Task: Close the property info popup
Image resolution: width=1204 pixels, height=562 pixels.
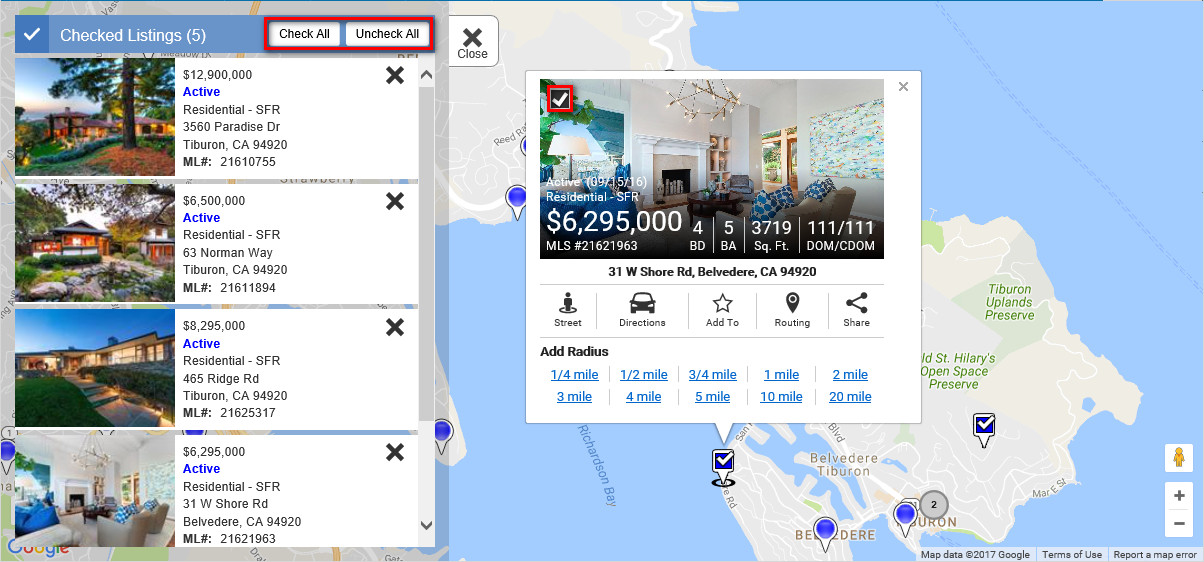Action: point(903,87)
